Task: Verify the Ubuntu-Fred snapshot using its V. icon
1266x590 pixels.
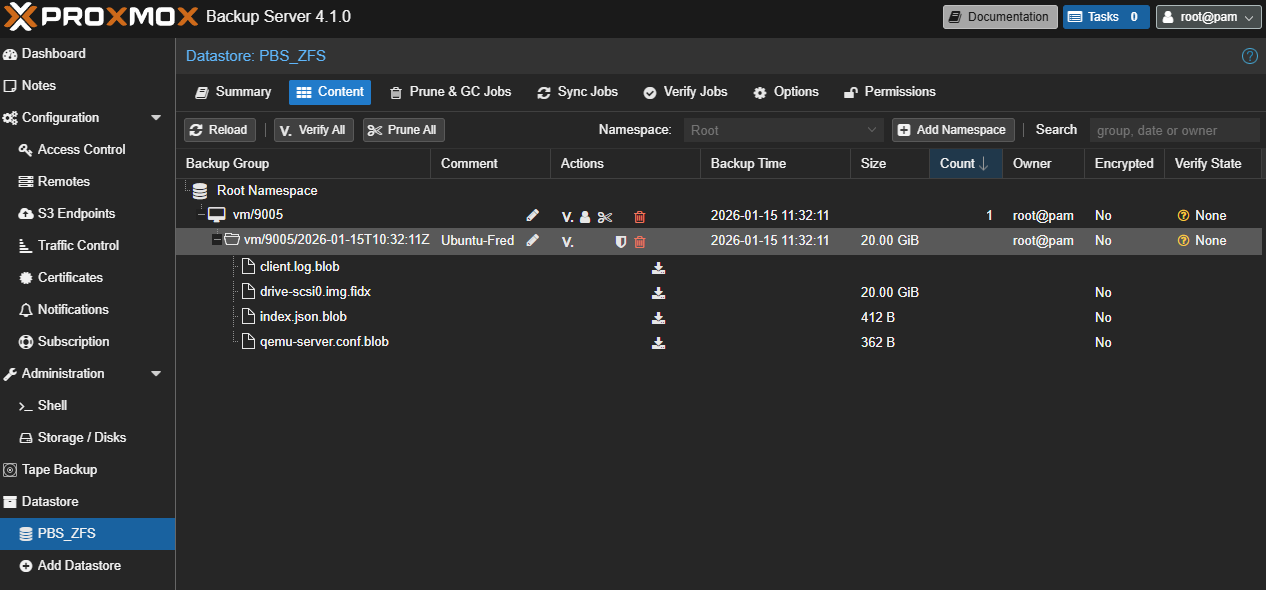Action: point(567,241)
